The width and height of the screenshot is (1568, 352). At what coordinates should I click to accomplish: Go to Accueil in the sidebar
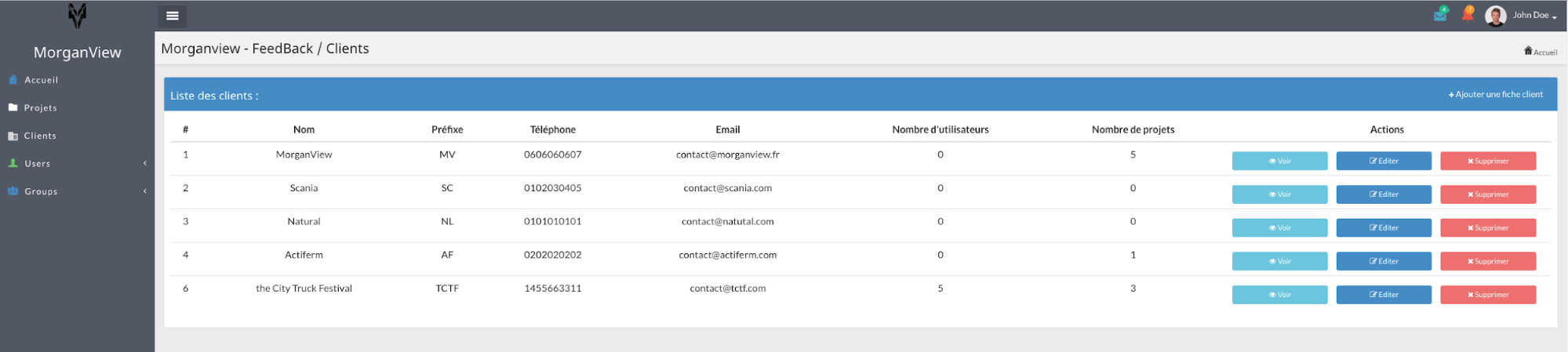[41, 80]
